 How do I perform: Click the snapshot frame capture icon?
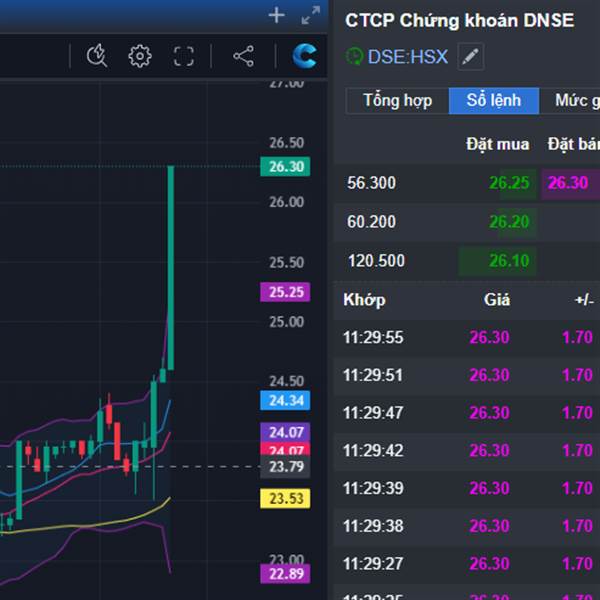tap(184, 56)
